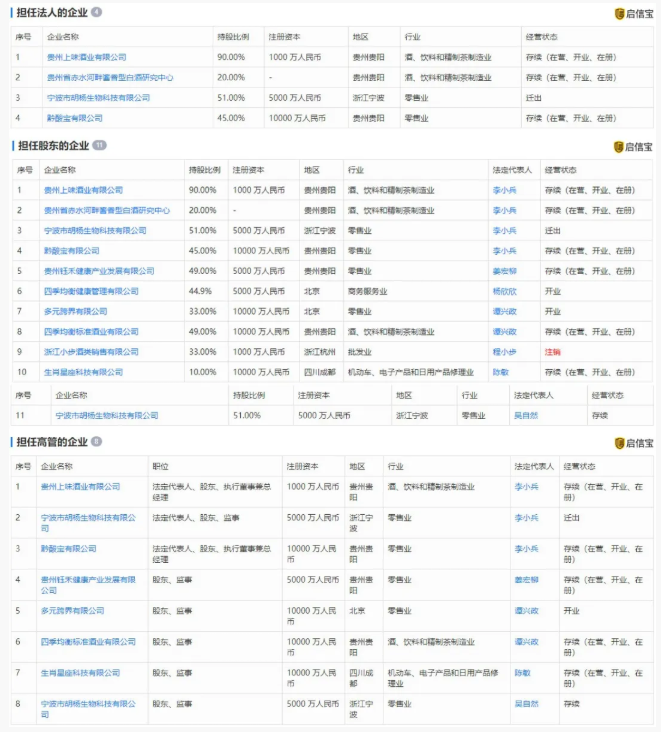Open 黔酿宝有限公司 in the 担任股东 table

[71, 251]
